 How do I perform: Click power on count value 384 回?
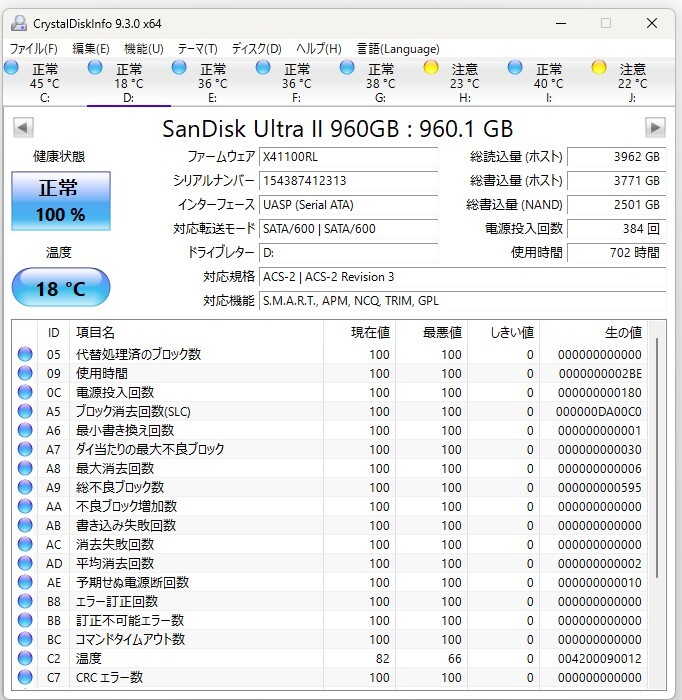pyautogui.click(x=616, y=229)
